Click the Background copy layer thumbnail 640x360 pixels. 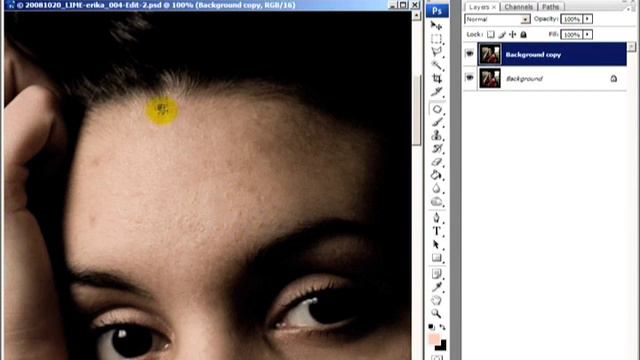click(490, 54)
